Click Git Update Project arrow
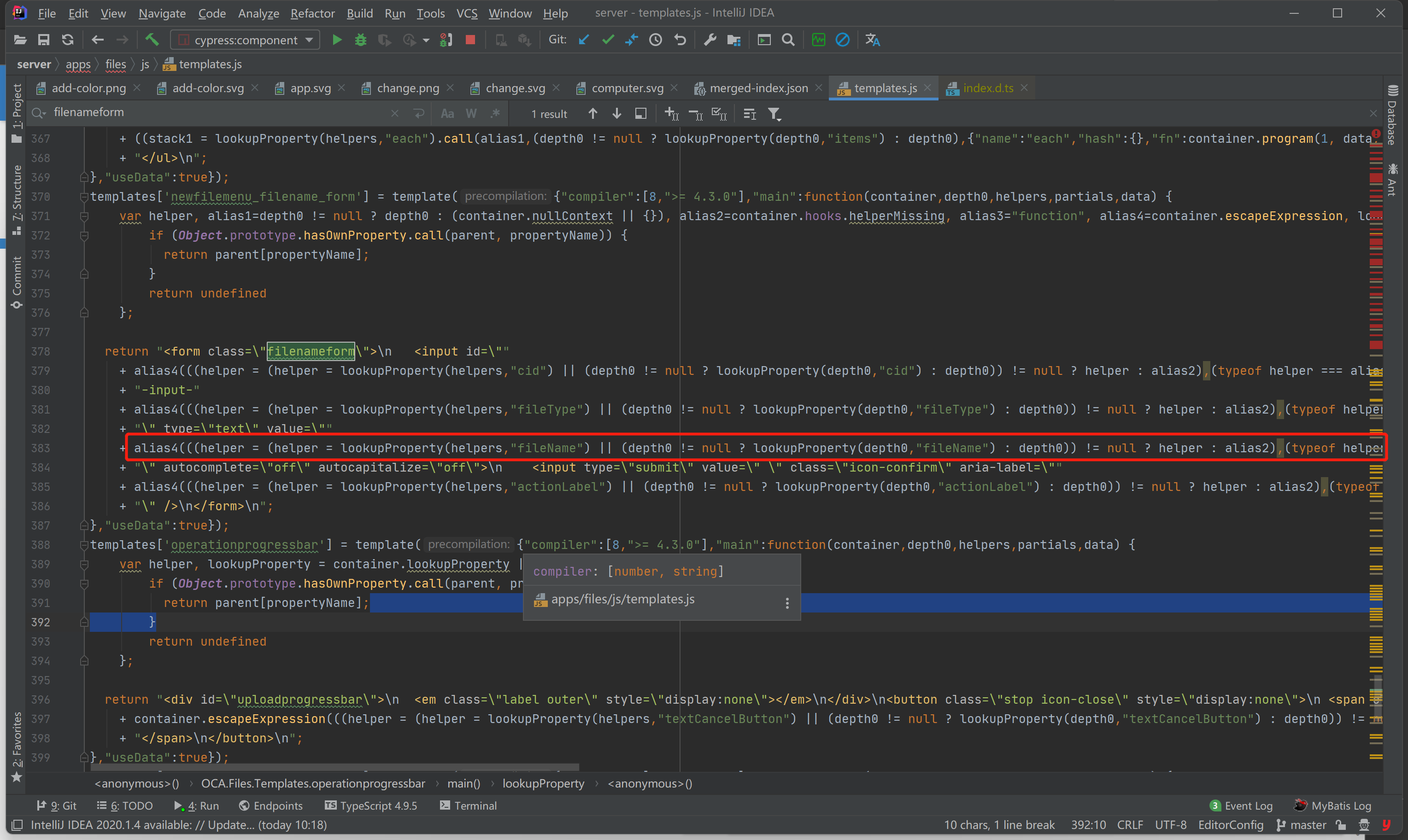1408x840 pixels. click(584, 40)
